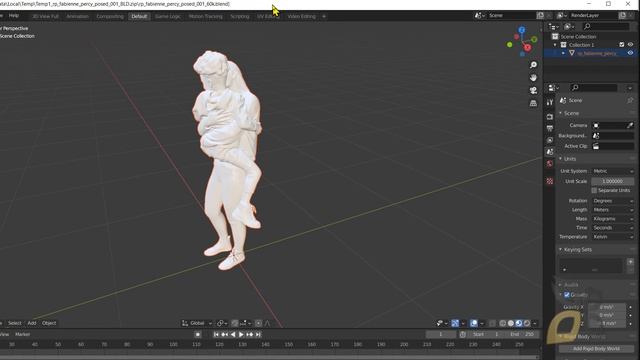Select rendered viewport shading

(527, 323)
